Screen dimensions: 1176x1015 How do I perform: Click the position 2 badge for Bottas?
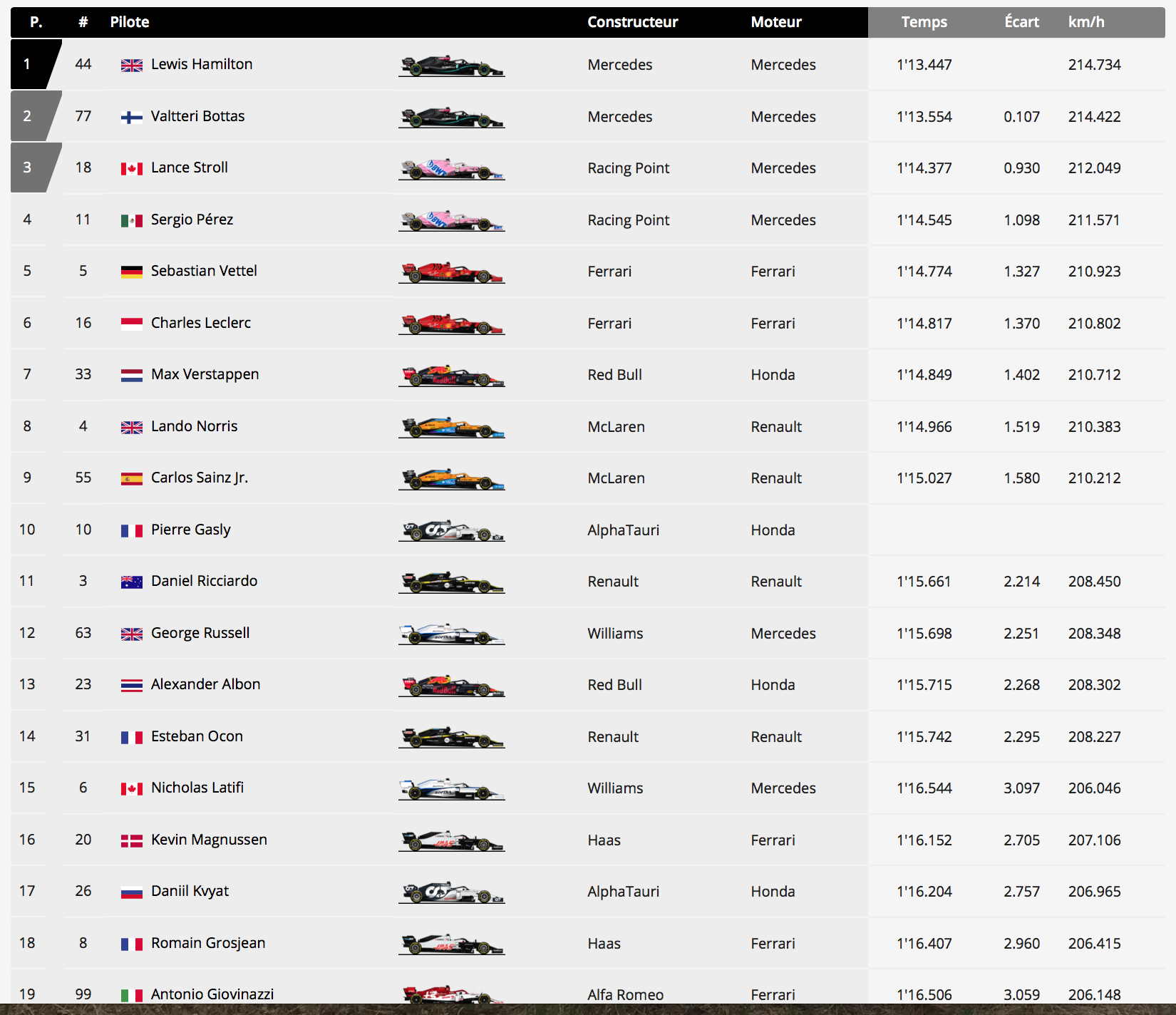pos(36,116)
